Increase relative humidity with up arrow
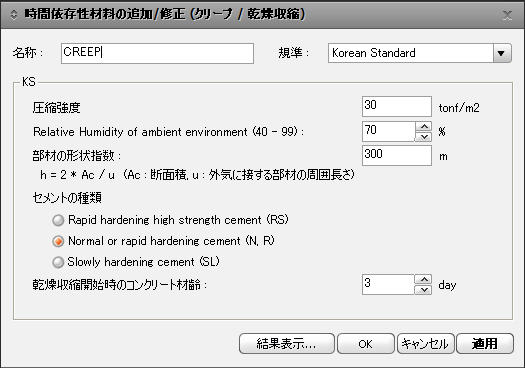 [424, 127]
